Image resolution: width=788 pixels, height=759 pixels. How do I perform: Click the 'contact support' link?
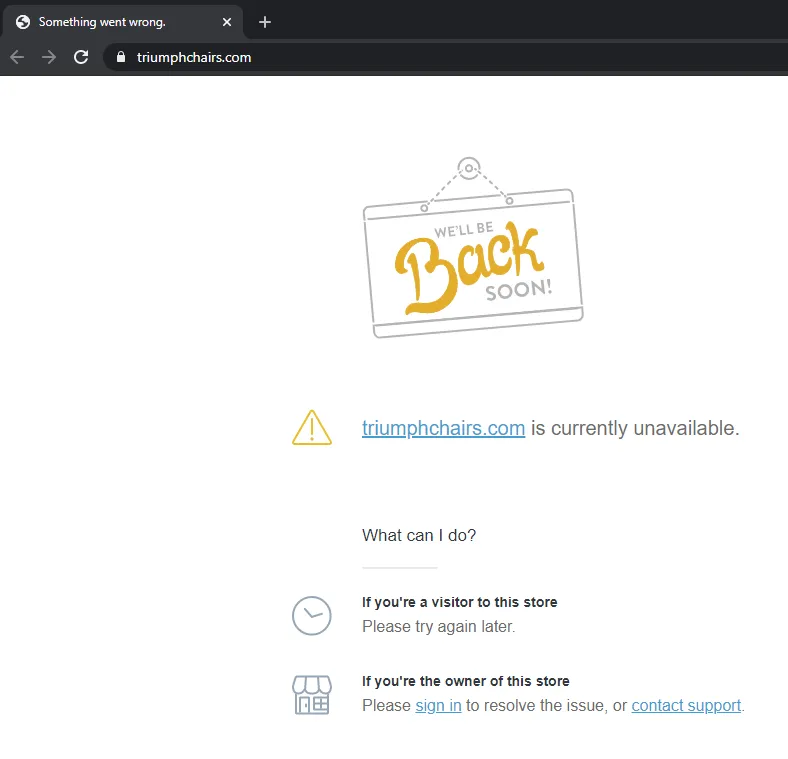(686, 705)
